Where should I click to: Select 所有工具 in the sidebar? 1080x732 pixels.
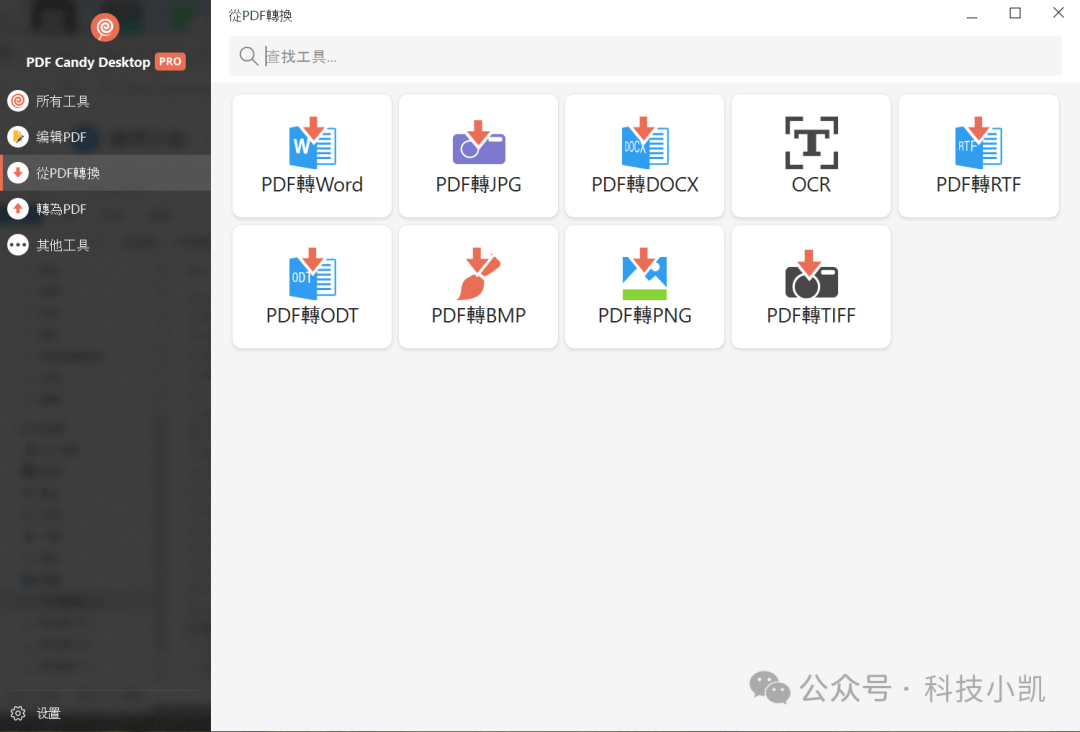105,101
